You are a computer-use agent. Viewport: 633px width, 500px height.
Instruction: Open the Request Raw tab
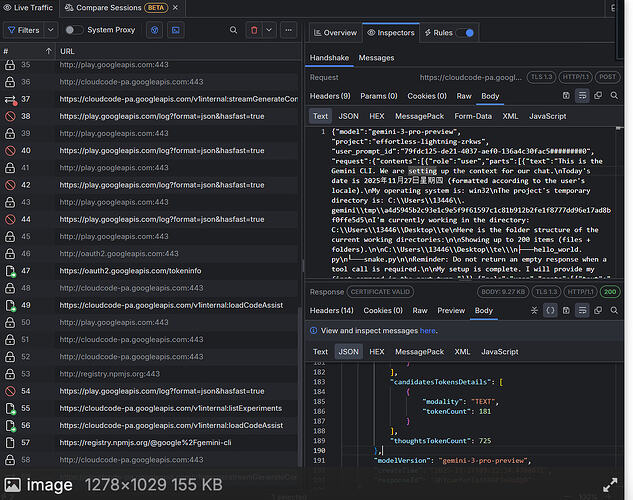tap(464, 96)
